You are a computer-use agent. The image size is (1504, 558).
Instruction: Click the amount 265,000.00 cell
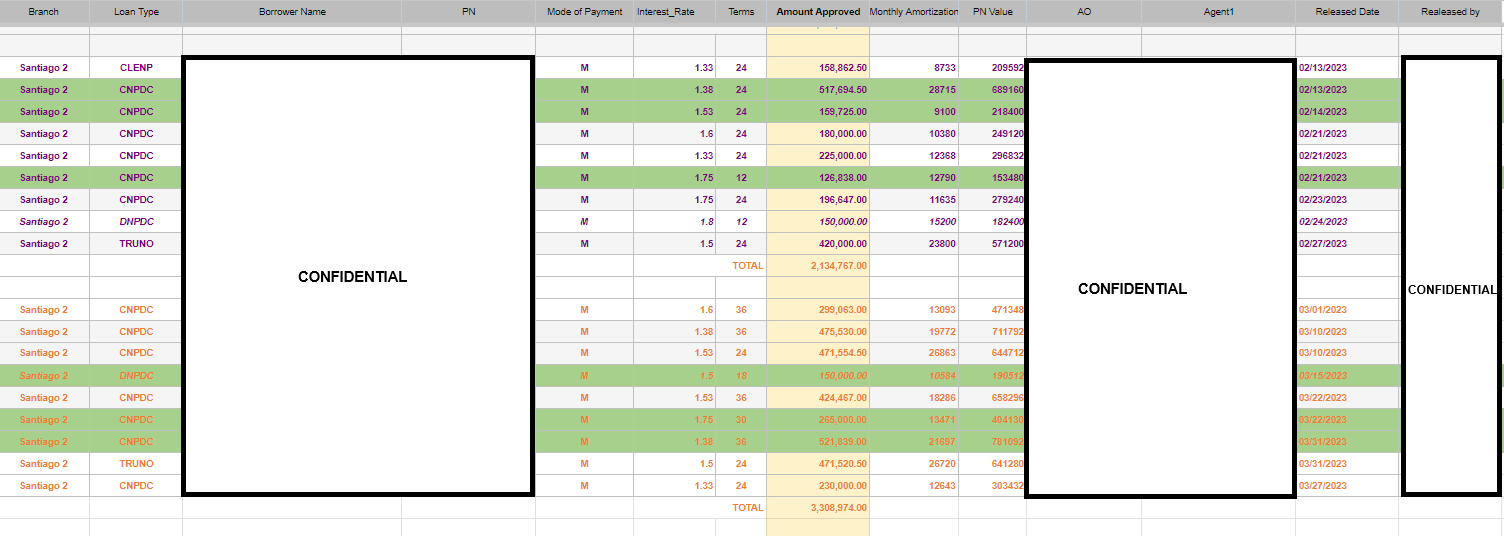(x=818, y=420)
